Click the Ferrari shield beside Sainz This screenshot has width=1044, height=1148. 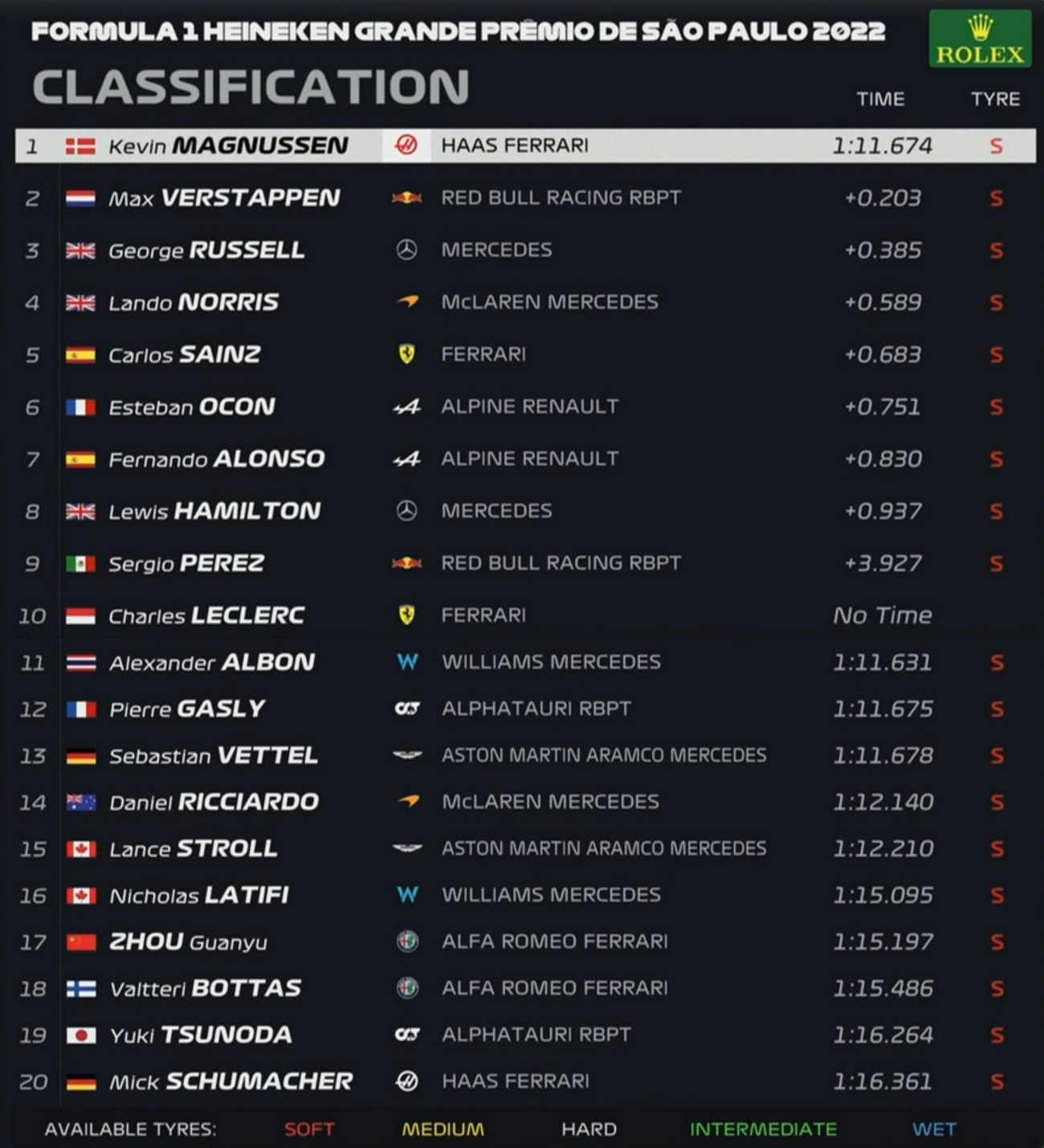[x=406, y=354]
